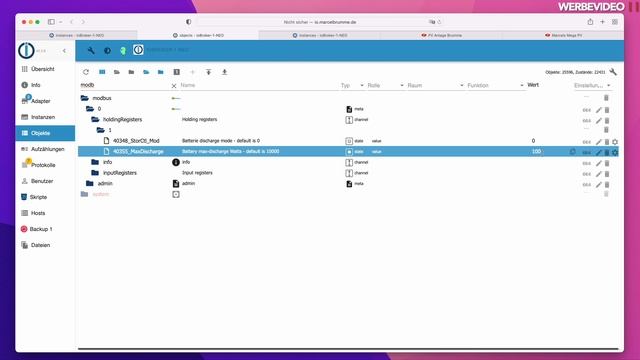Open Info in the sidebar
640x360 pixels.
(x=45, y=85)
